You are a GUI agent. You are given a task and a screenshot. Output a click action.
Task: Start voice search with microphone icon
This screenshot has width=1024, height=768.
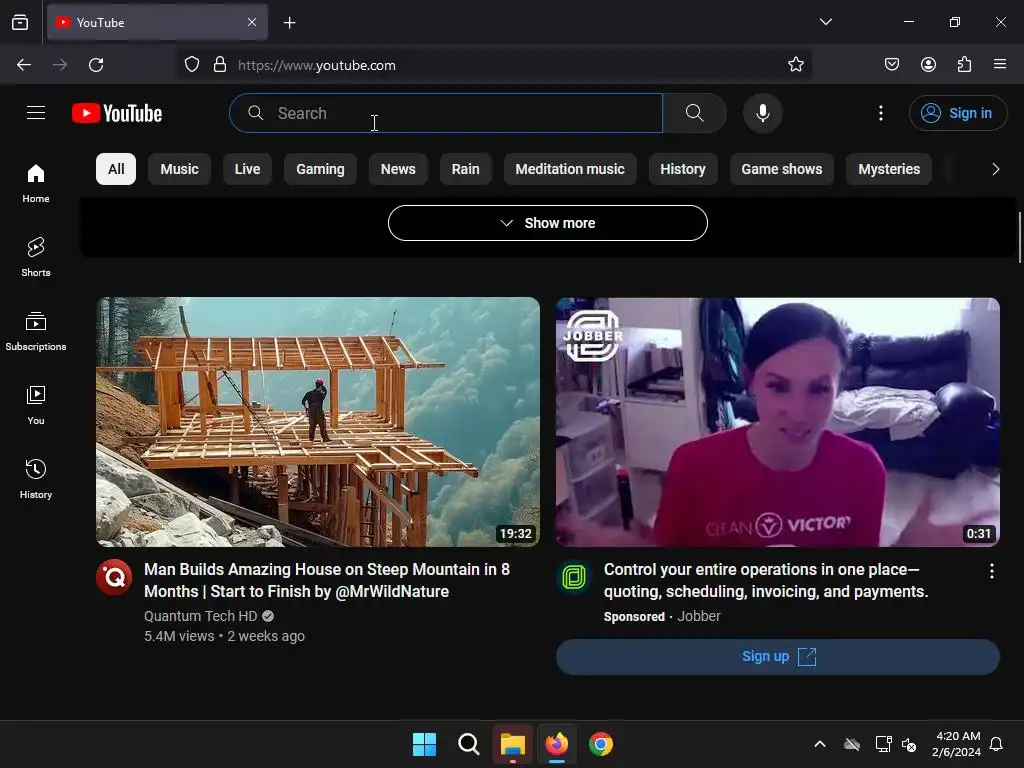point(762,113)
